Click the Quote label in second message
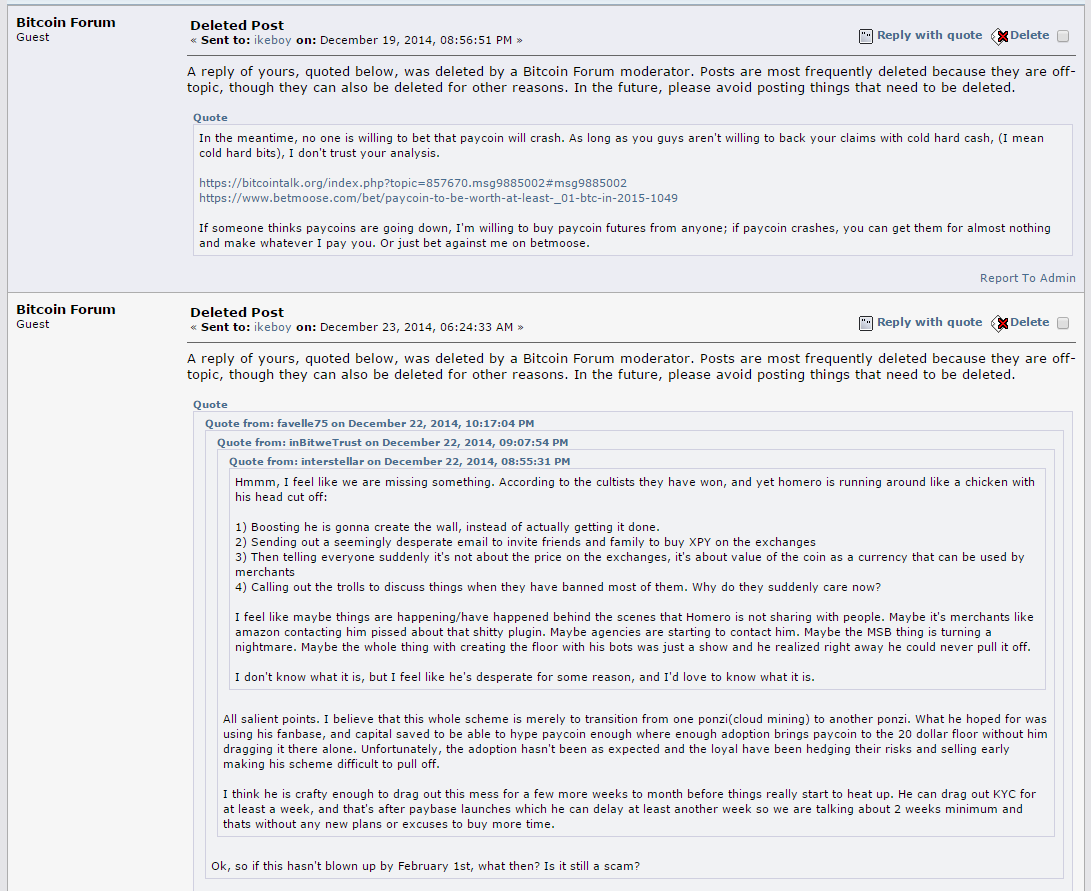The width and height of the screenshot is (1091, 891). (x=210, y=405)
